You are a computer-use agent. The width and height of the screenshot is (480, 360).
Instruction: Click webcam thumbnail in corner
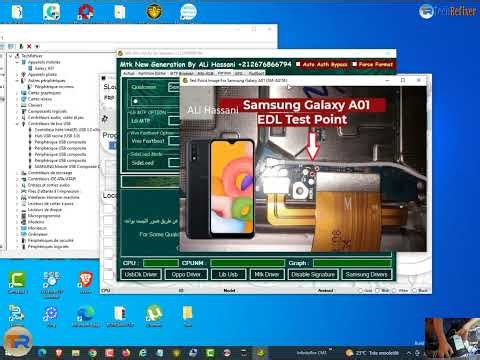[x=452, y=337]
